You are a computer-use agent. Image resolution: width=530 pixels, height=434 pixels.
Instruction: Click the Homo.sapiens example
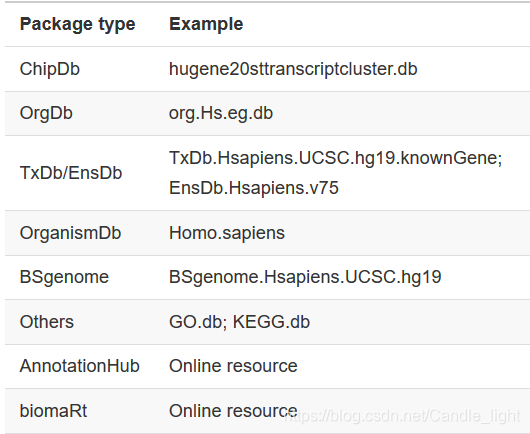pos(227,233)
